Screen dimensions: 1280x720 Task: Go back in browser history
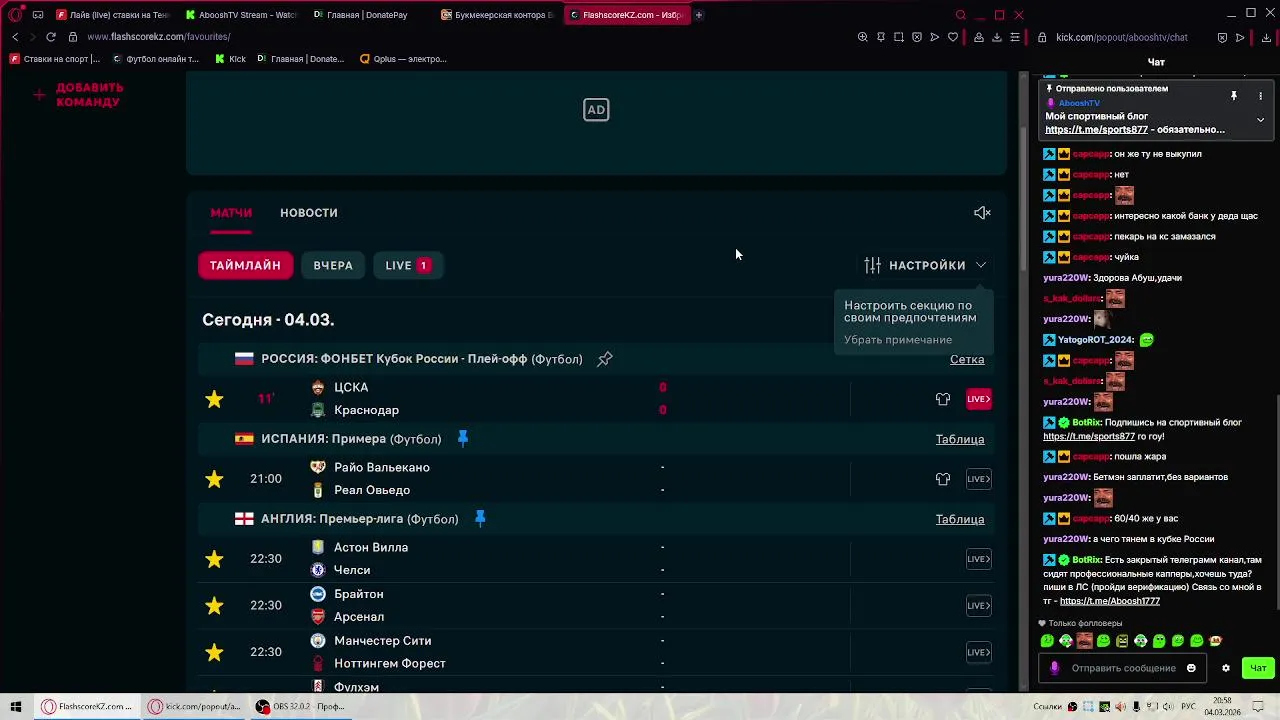click(15, 37)
